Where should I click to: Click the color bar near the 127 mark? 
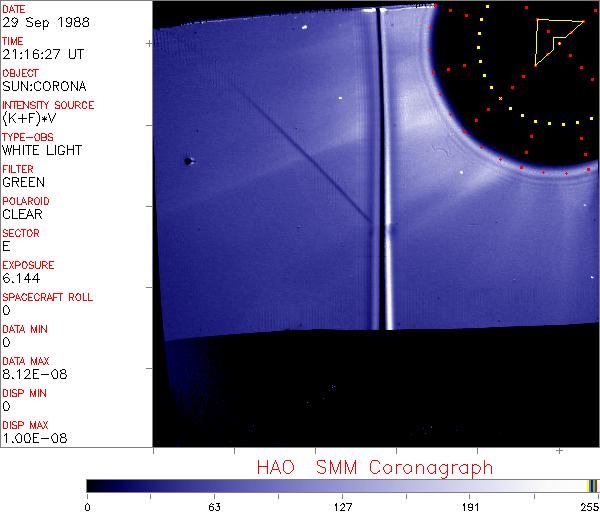point(342,486)
